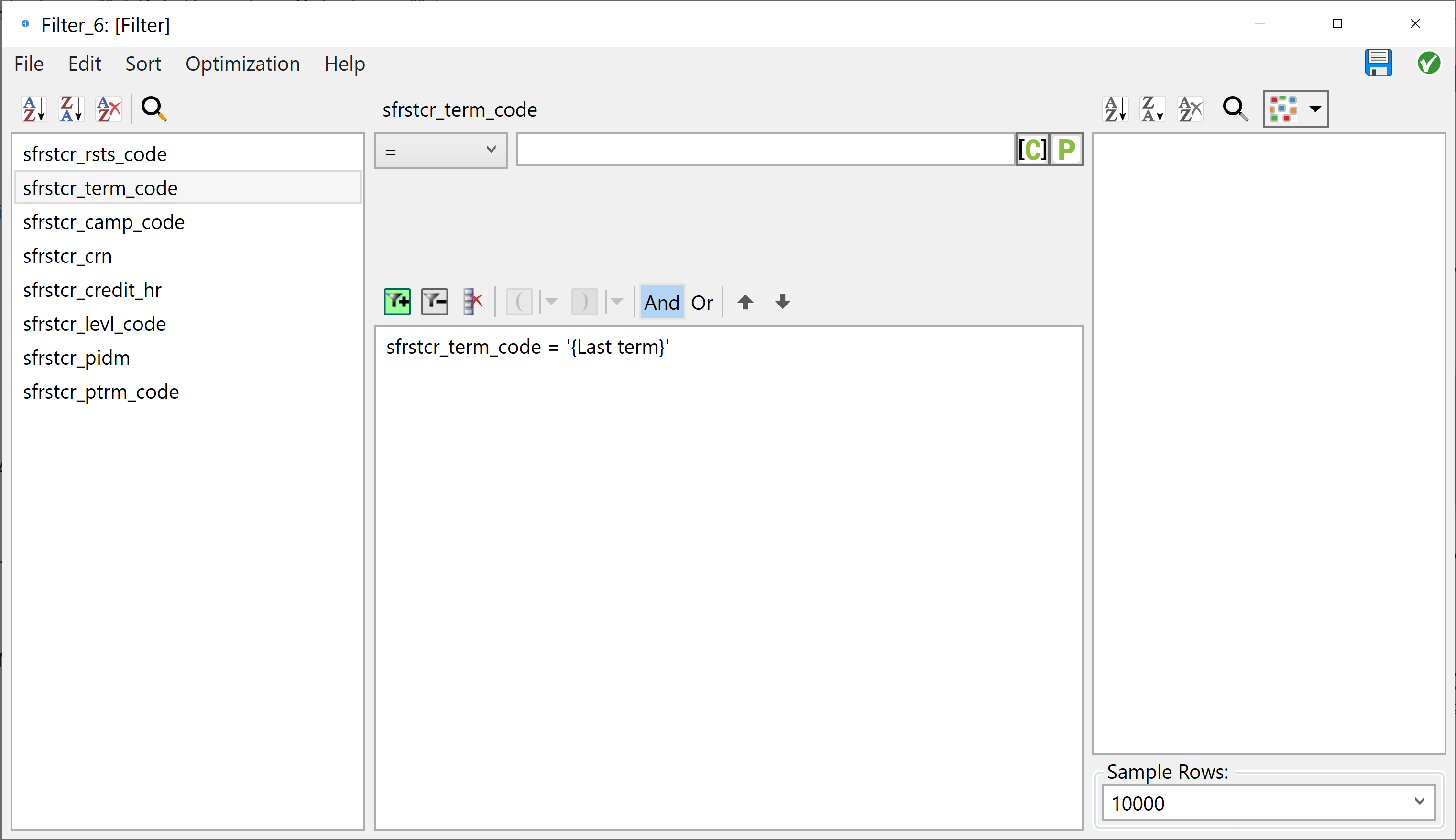Open the Sample Rows dropdown

click(x=1269, y=803)
